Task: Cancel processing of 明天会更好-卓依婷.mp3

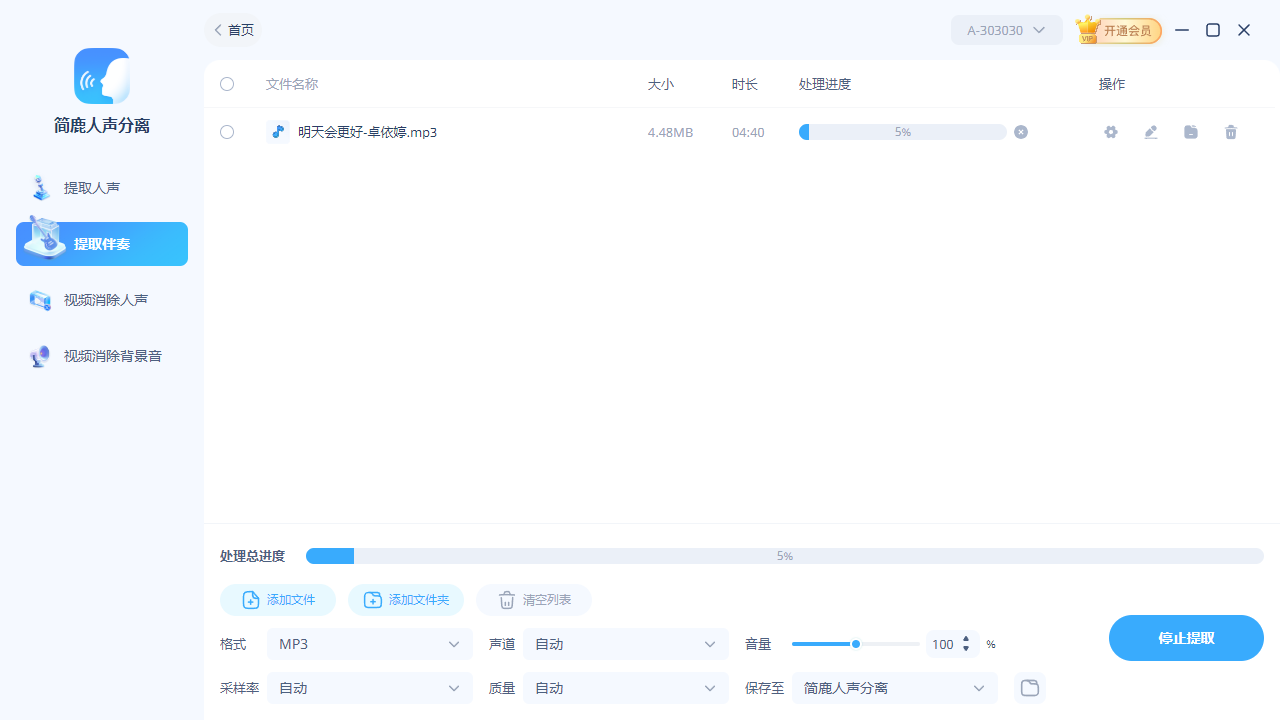Action: 1020,132
